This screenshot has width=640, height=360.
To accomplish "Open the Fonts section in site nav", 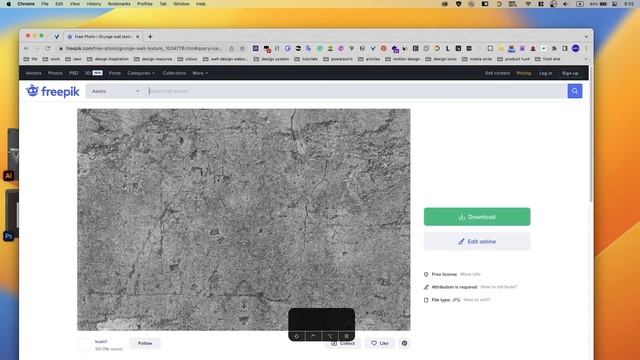I will click(115, 73).
